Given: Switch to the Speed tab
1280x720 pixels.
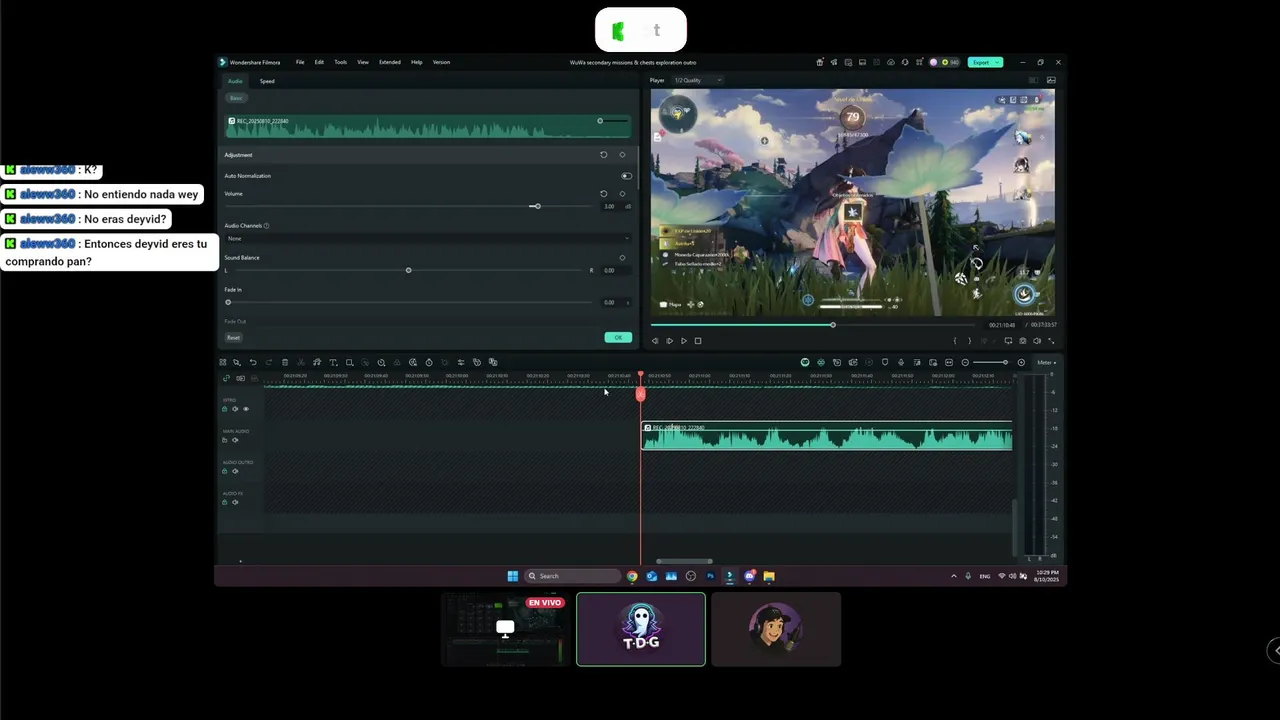Looking at the screenshot, I should [x=267, y=81].
